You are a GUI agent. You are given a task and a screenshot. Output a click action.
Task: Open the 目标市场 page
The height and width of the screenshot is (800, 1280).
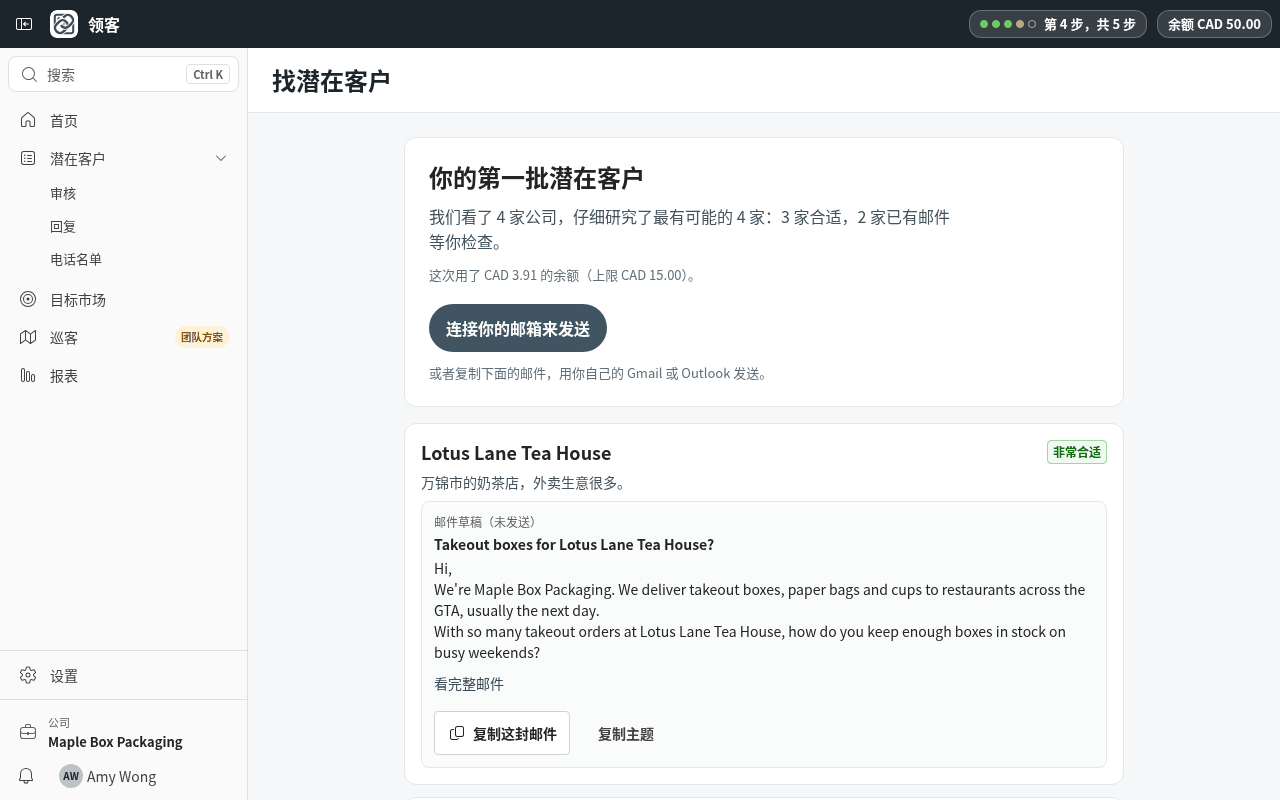(124, 300)
